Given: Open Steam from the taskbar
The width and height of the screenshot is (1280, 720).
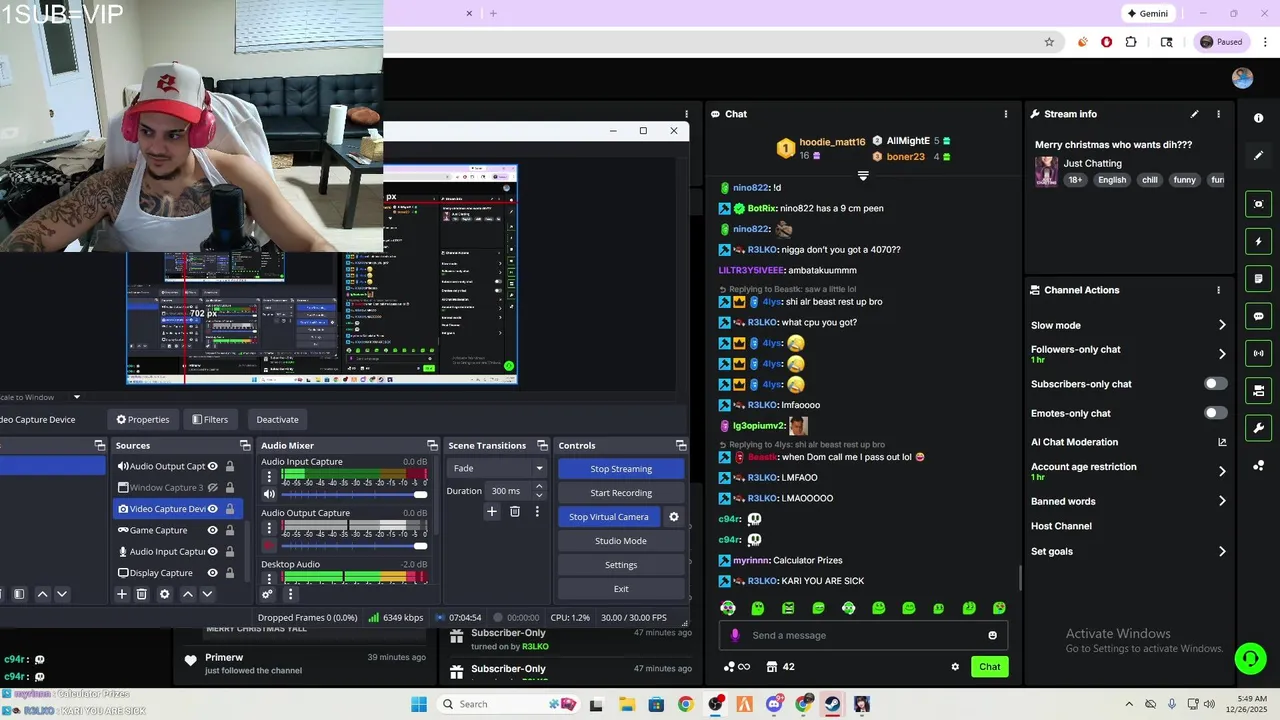Looking at the screenshot, I should (832, 704).
